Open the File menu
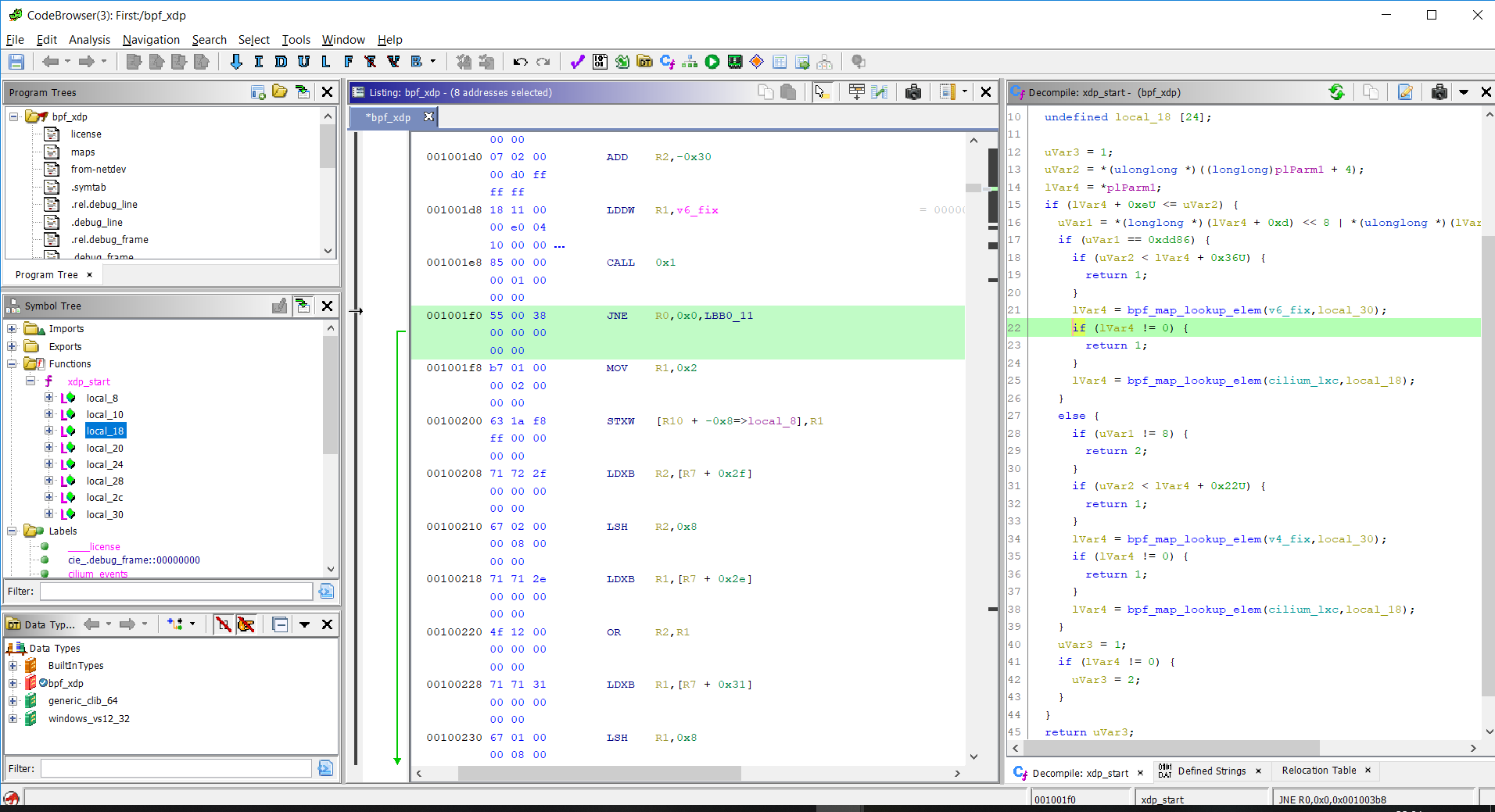The width and height of the screenshot is (1495, 812). click(15, 40)
